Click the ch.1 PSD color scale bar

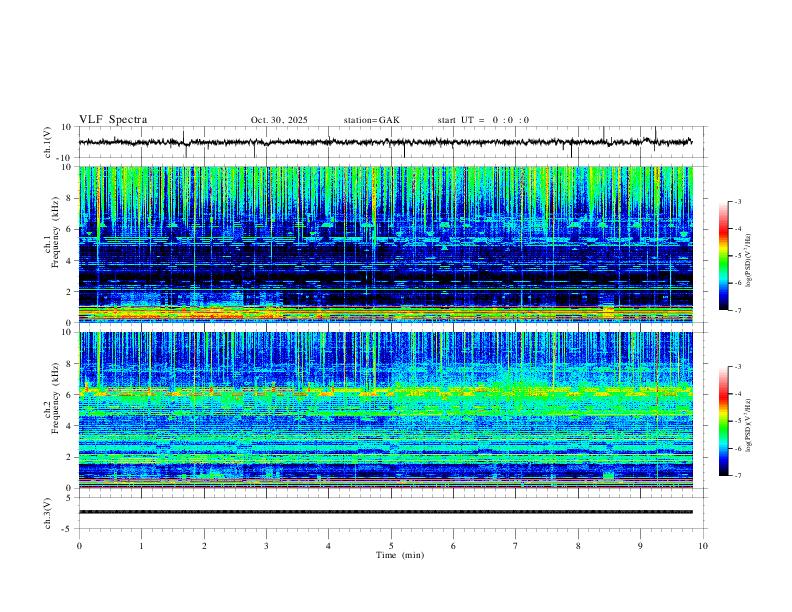pyautogui.click(x=724, y=256)
